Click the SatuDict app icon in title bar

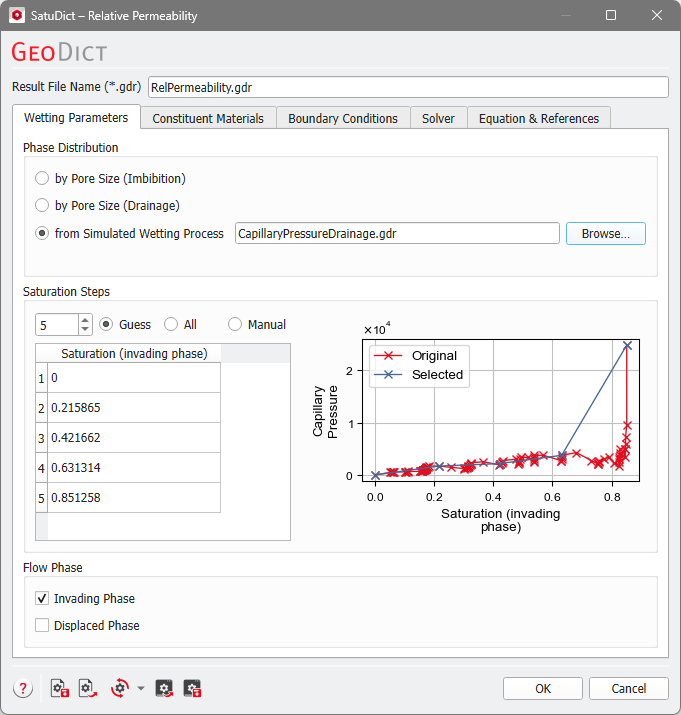tap(17, 16)
